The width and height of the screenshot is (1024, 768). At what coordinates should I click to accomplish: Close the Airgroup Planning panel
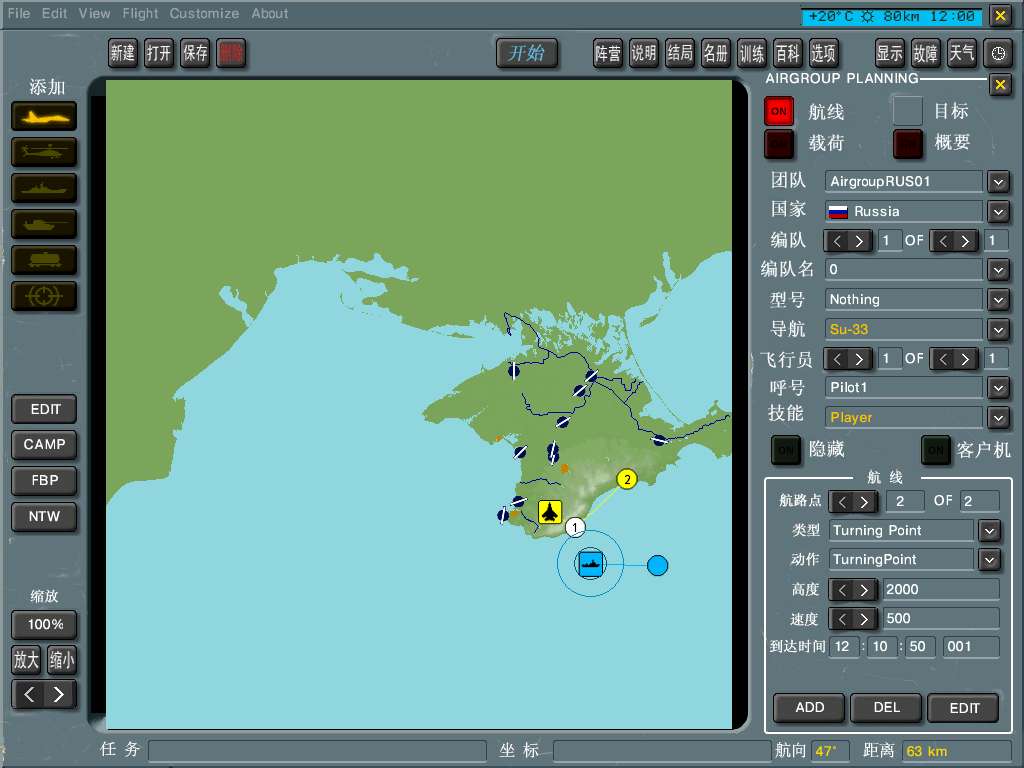point(1000,85)
